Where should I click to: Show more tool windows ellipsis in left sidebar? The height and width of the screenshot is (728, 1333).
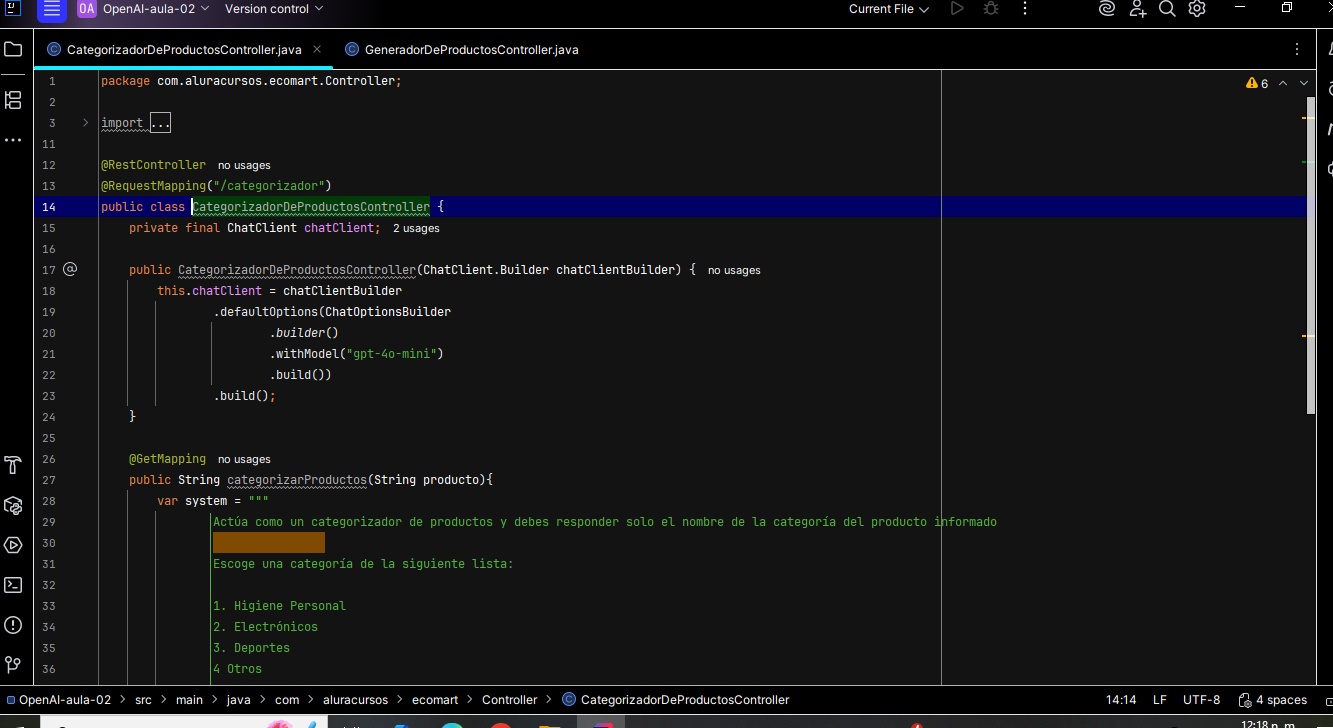pyautogui.click(x=13, y=141)
